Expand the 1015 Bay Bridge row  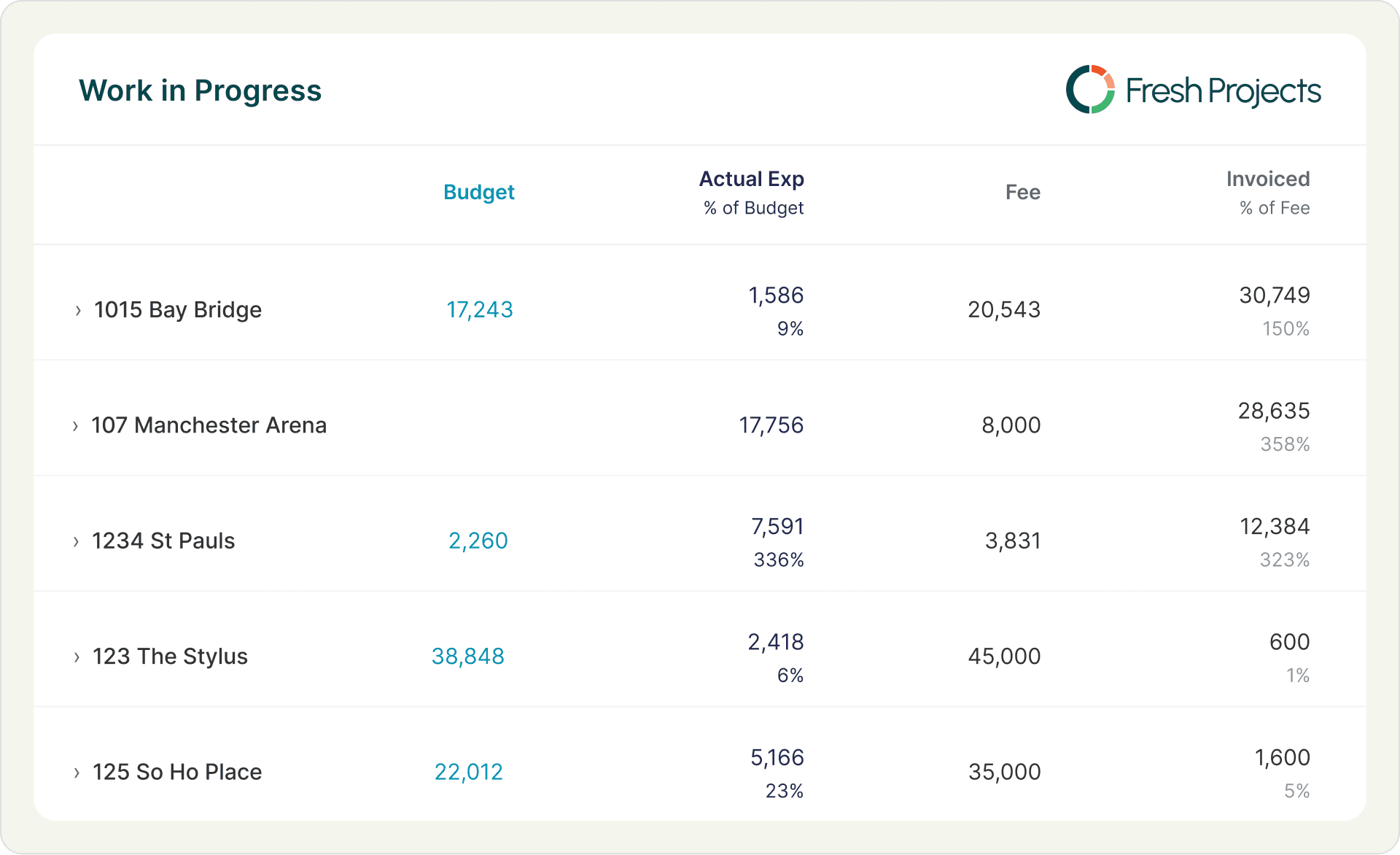[x=78, y=311]
